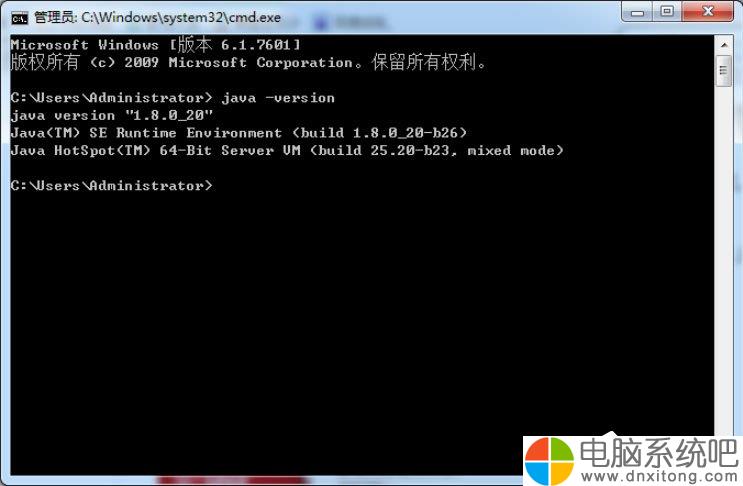Screen dimensions: 743x486
Task: Select the line java version "1.8.0_20"
Action: pos(112,115)
